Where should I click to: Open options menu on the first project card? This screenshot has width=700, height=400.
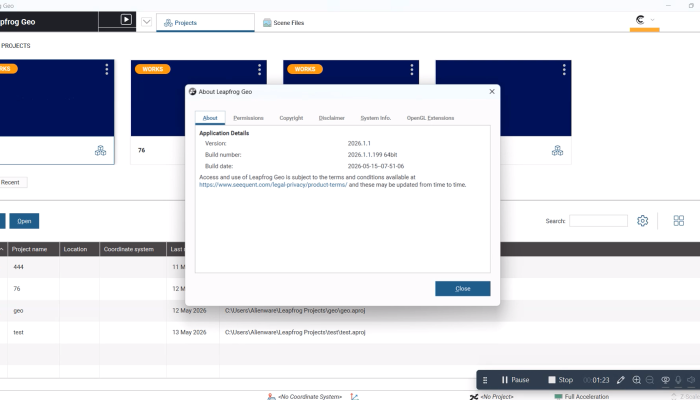106,69
